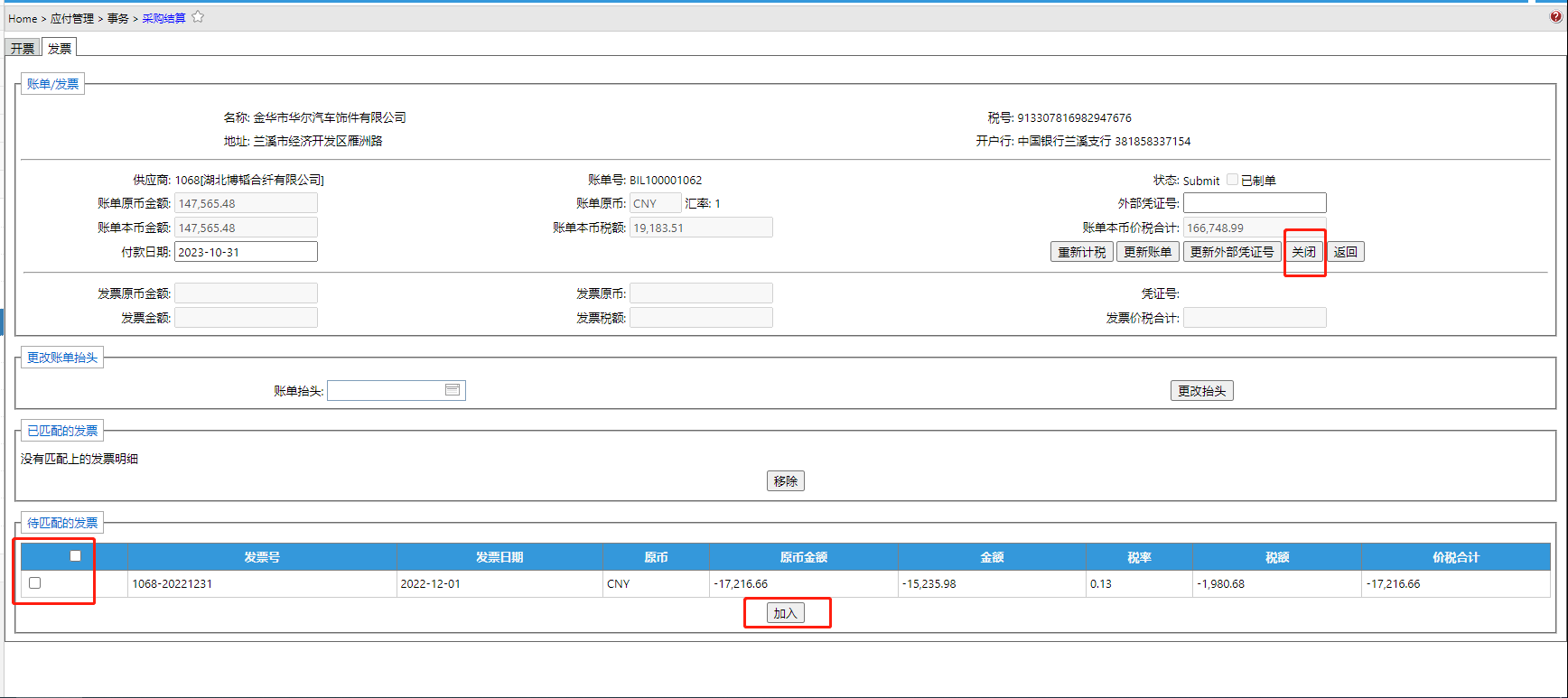The height and width of the screenshot is (698, 1568).
Task: Click the Submit status text
Action: pos(1201,181)
